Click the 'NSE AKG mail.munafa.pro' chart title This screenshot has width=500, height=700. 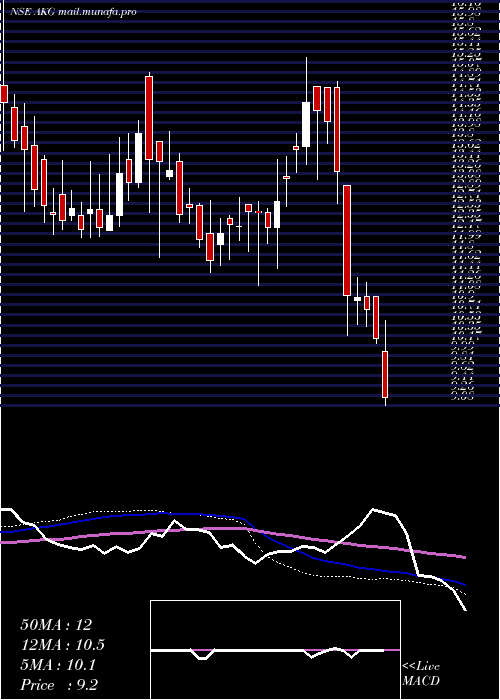click(x=72, y=12)
